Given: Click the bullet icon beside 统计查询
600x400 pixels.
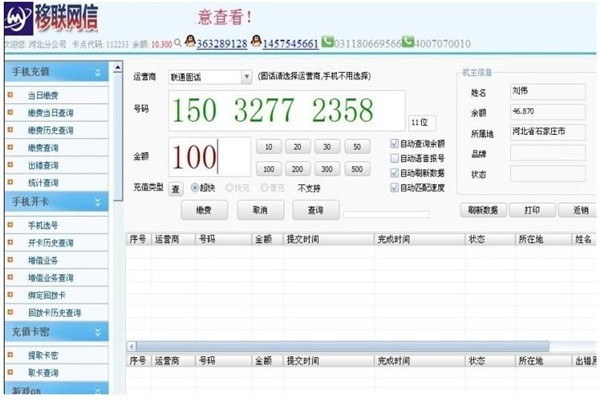Looking at the screenshot, I should click(x=10, y=182).
